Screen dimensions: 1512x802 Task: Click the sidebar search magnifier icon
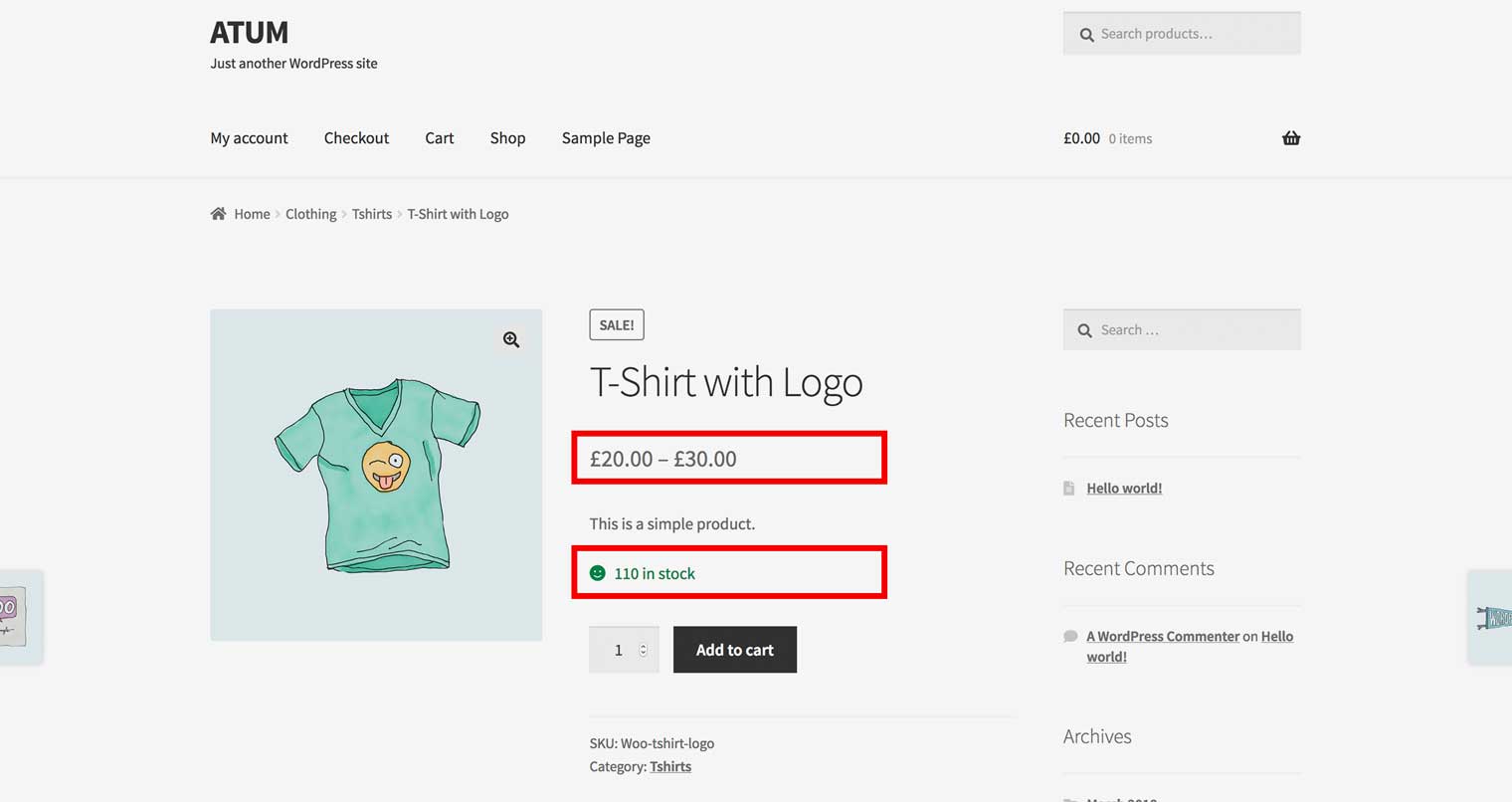click(1084, 330)
